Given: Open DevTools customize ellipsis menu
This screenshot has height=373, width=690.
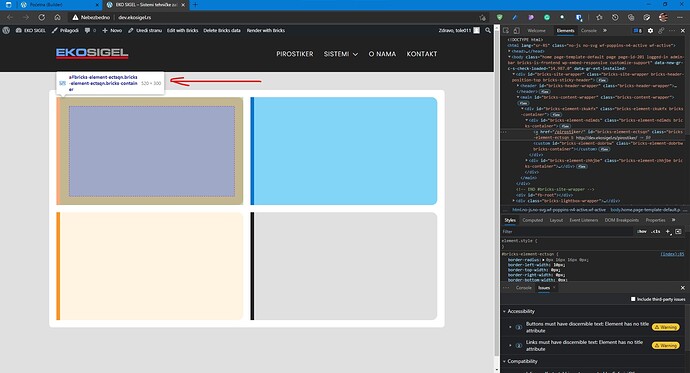Looking at the screenshot, I should (x=672, y=30).
